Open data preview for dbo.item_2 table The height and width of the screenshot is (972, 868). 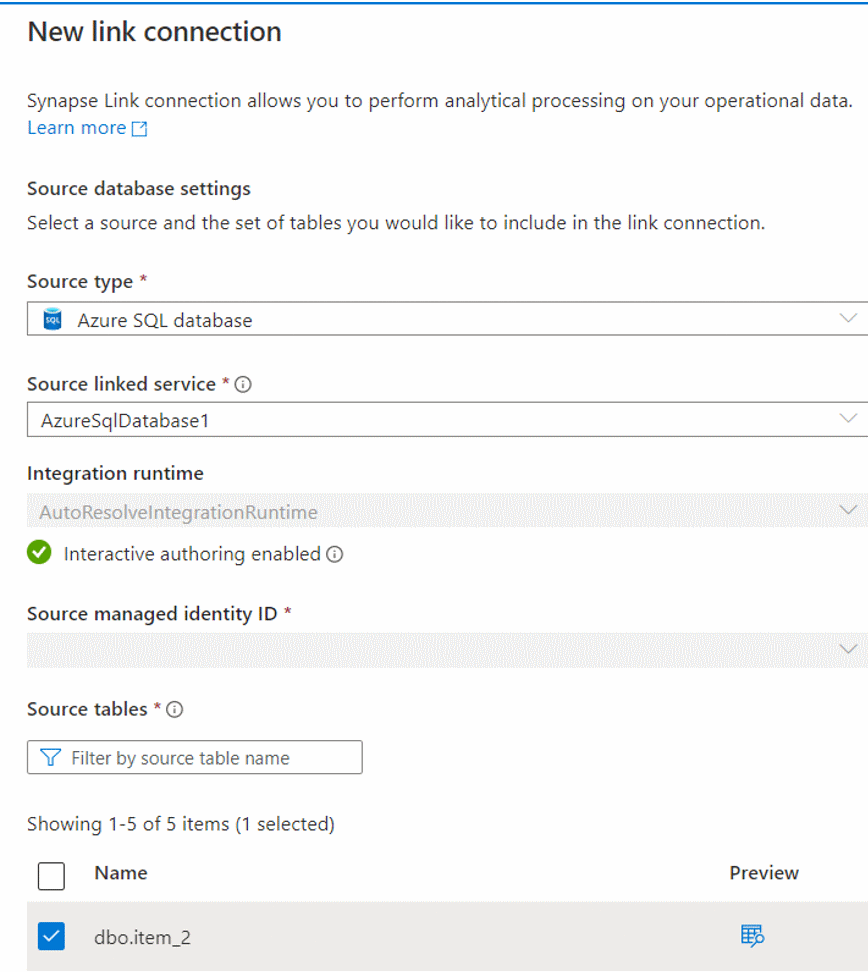[752, 935]
